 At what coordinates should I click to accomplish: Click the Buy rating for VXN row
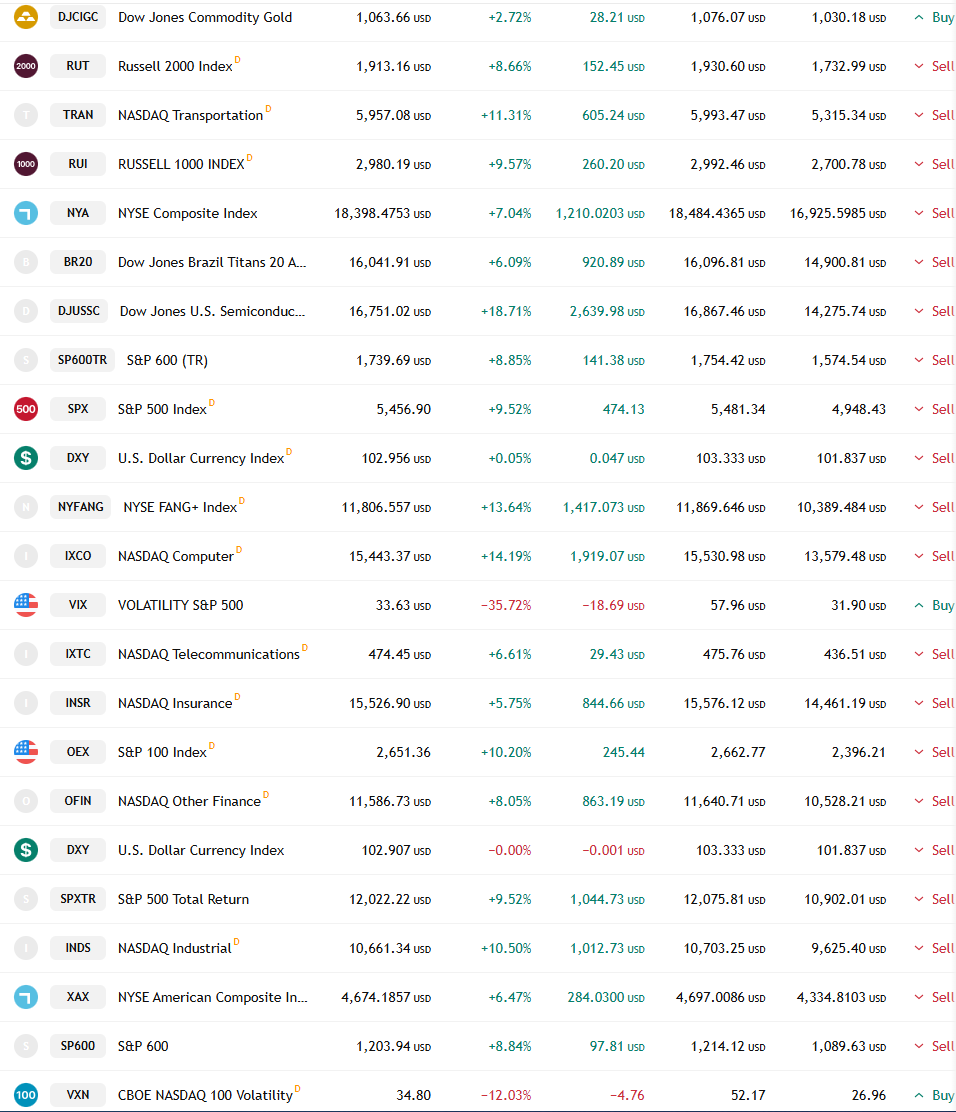point(934,1094)
